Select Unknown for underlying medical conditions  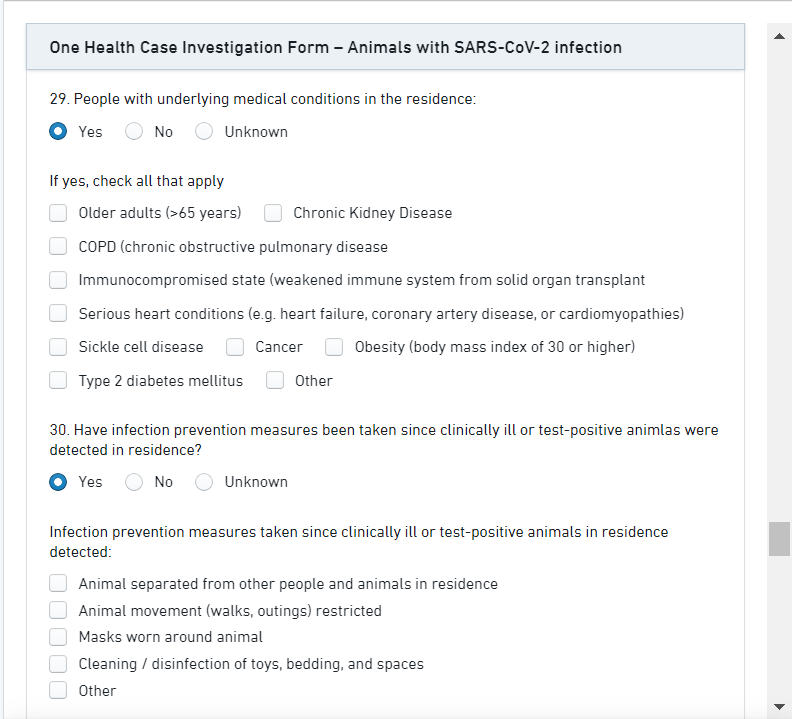[204, 132]
